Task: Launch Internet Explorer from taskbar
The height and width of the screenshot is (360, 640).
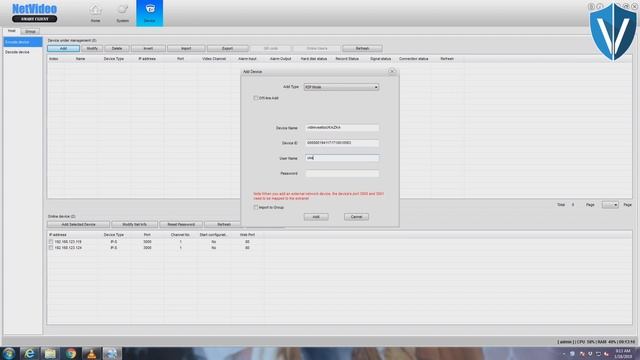Action: click(x=30, y=353)
